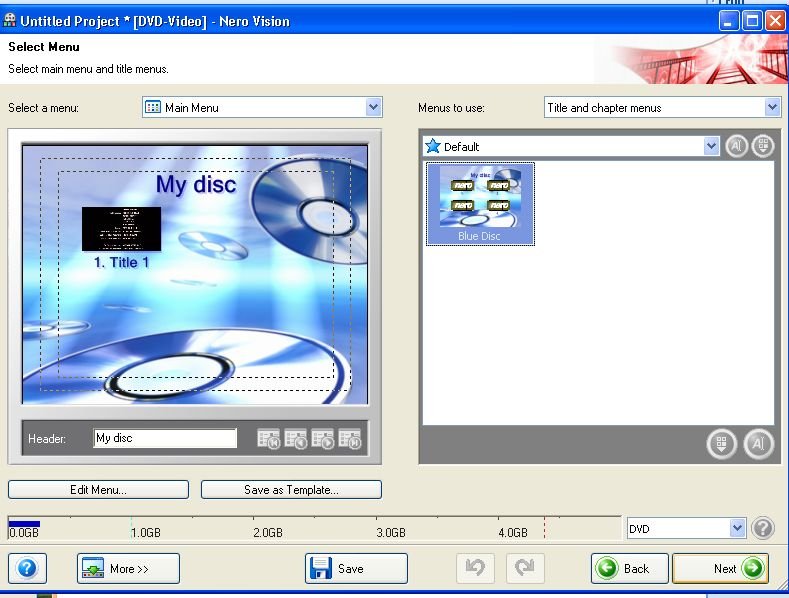Click the Edit Menu button
The width and height of the screenshot is (789, 598).
(x=98, y=490)
